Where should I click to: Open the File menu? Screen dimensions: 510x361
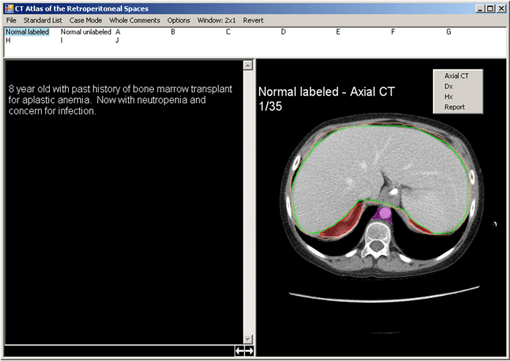(x=11, y=20)
